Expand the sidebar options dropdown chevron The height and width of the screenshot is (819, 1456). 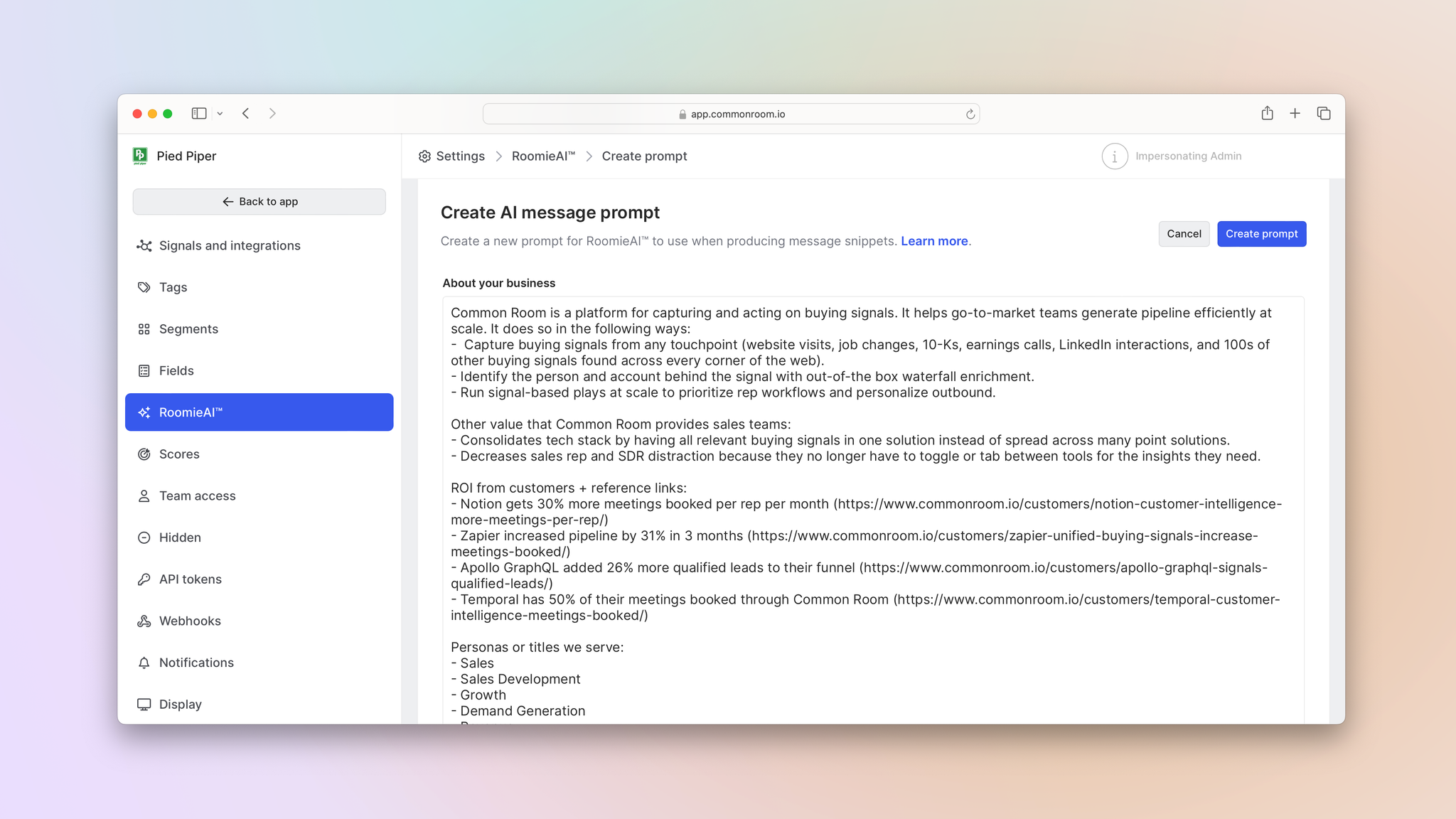[220, 114]
